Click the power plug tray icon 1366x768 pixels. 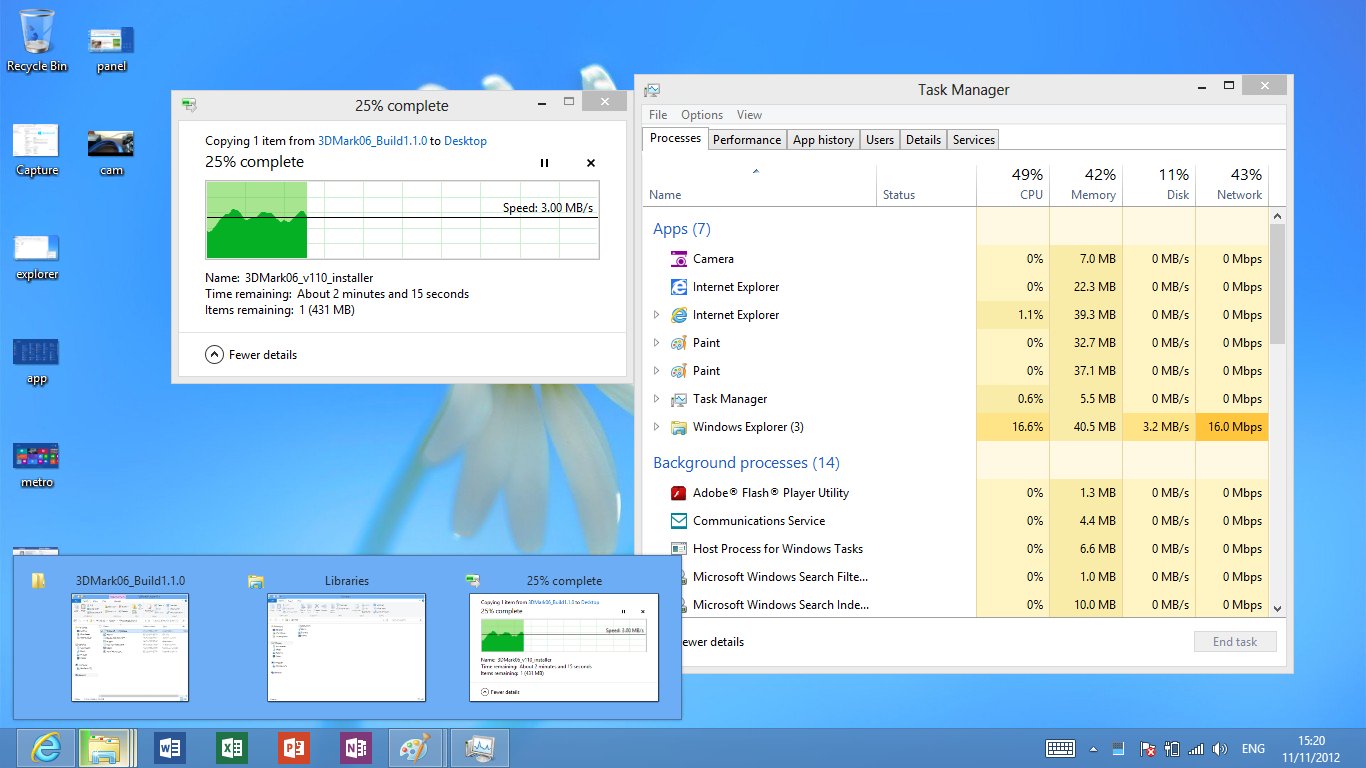pos(1172,749)
